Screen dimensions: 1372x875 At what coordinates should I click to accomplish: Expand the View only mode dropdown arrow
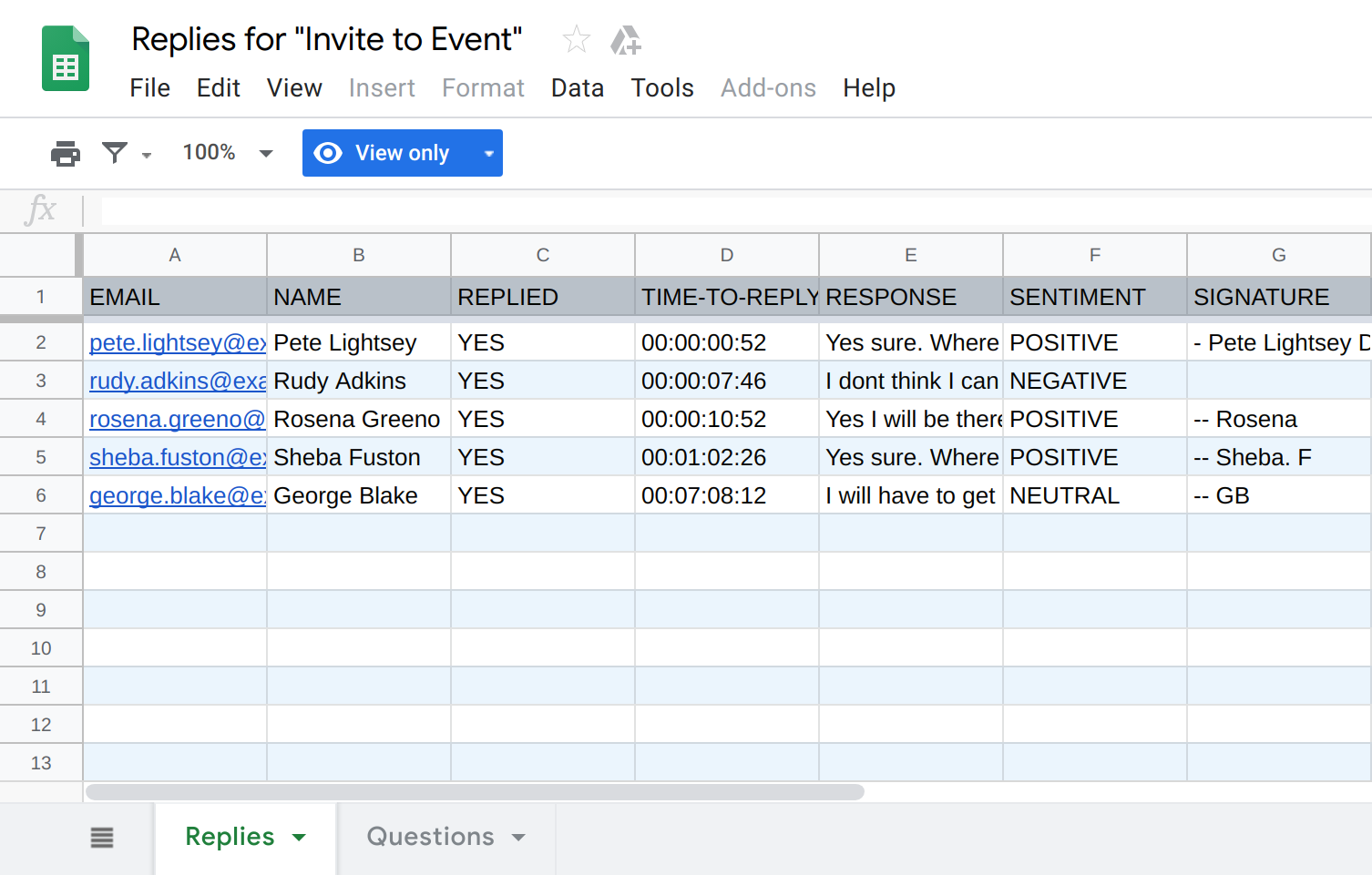click(x=489, y=153)
